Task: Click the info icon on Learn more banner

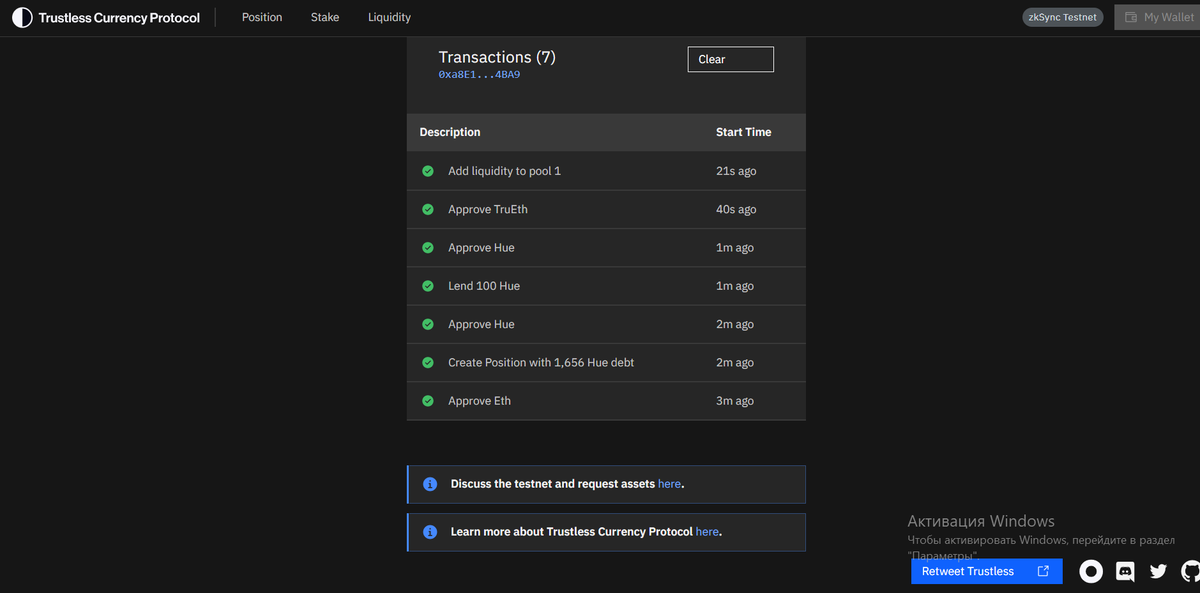Action: coord(430,531)
